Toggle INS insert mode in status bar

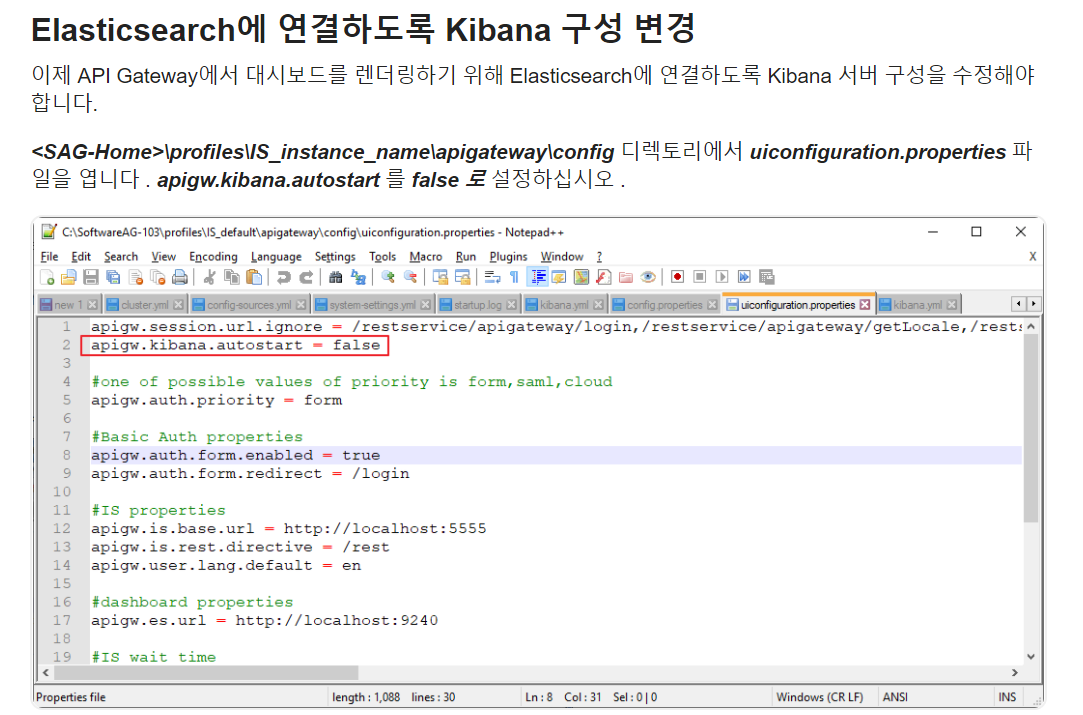1005,697
